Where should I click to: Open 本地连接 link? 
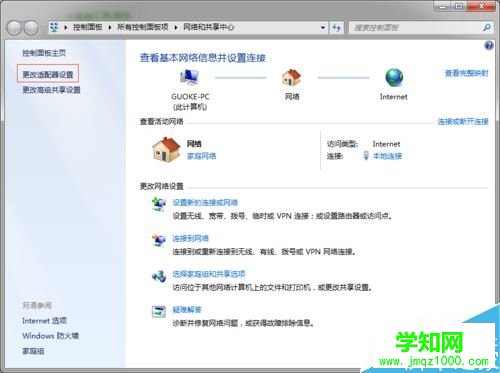click(x=387, y=156)
